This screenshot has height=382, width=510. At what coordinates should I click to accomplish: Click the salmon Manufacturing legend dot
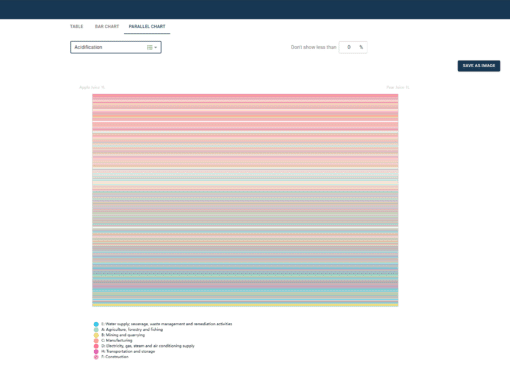(x=96, y=341)
